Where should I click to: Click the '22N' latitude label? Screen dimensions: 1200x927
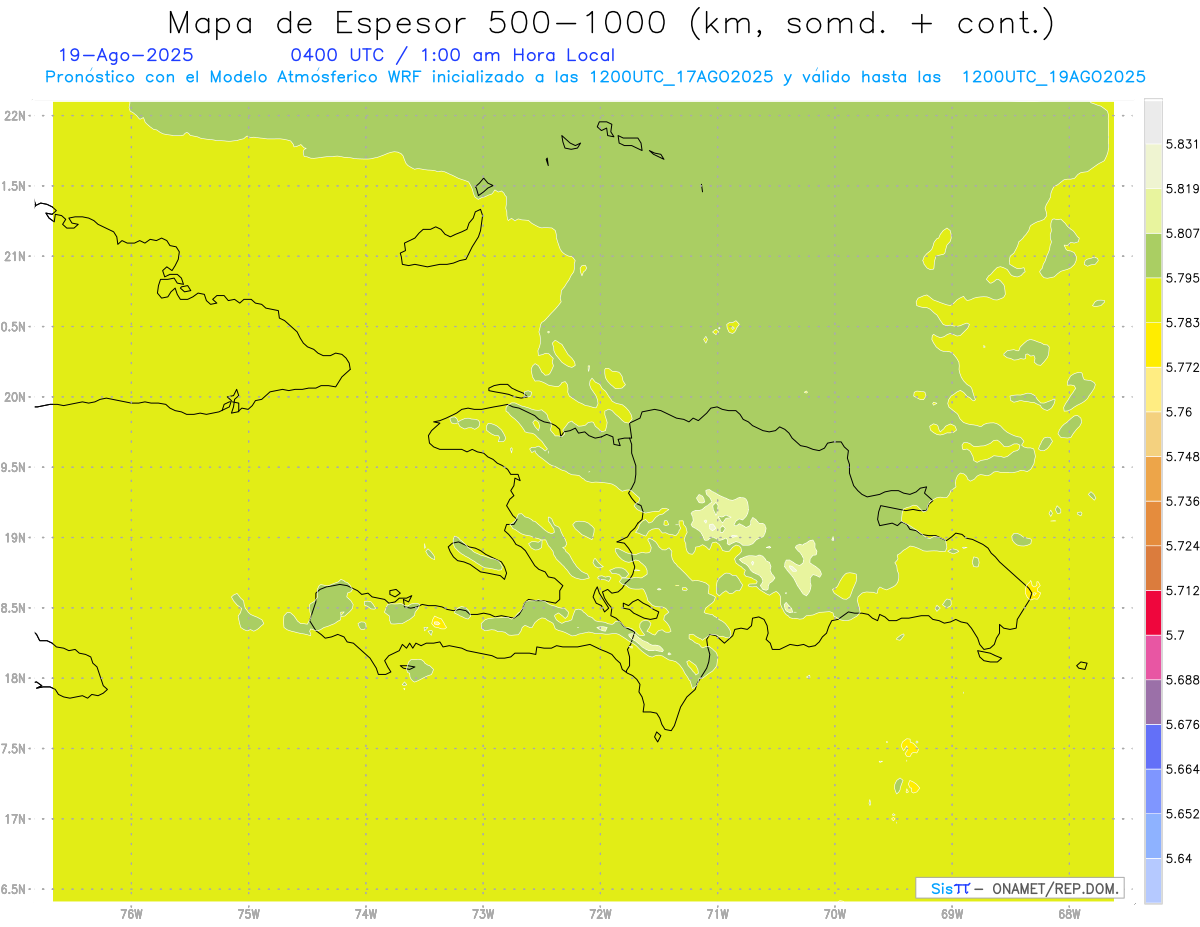pyautogui.click(x=16, y=116)
